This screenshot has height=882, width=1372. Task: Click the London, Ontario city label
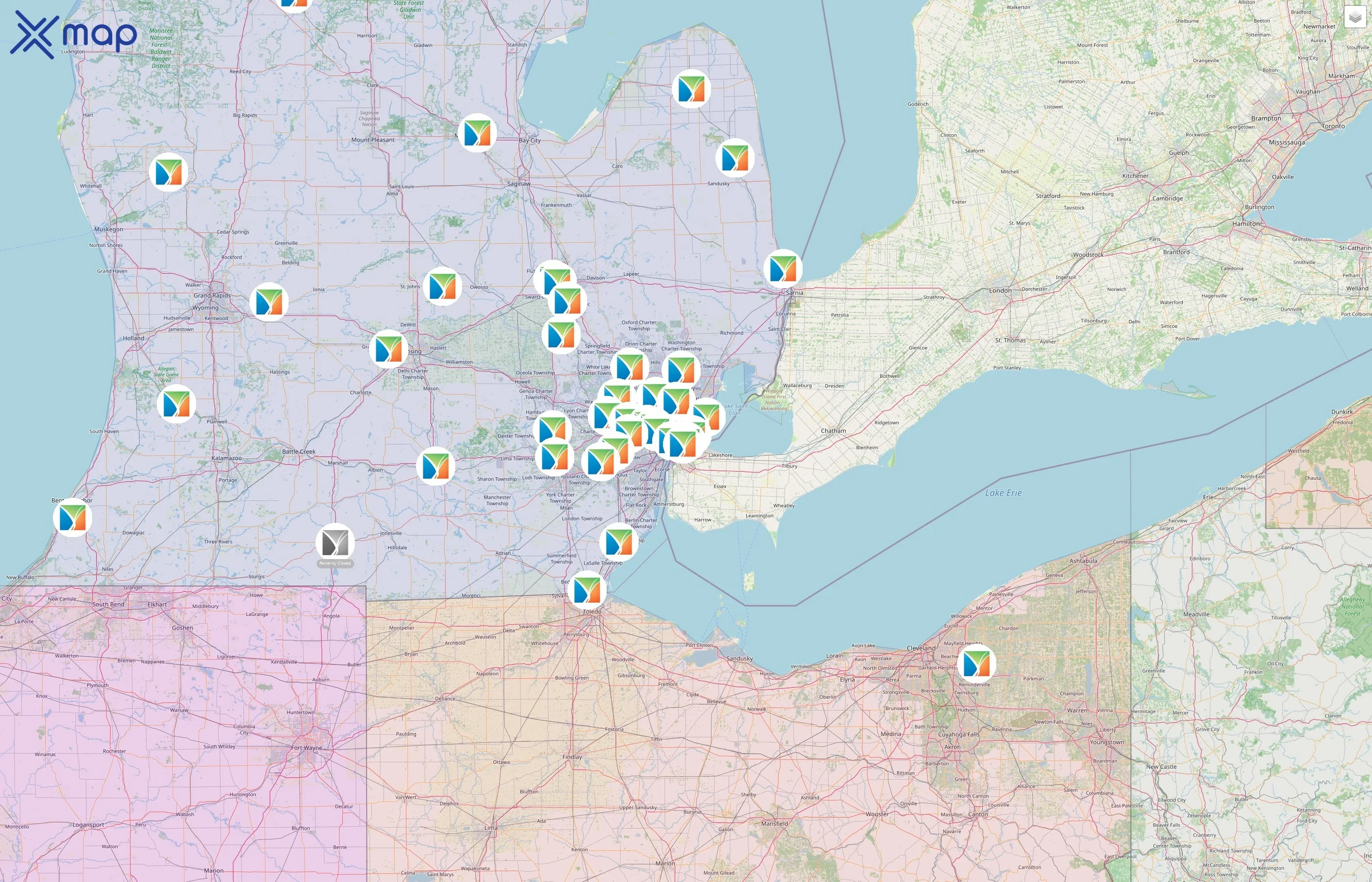[1000, 291]
